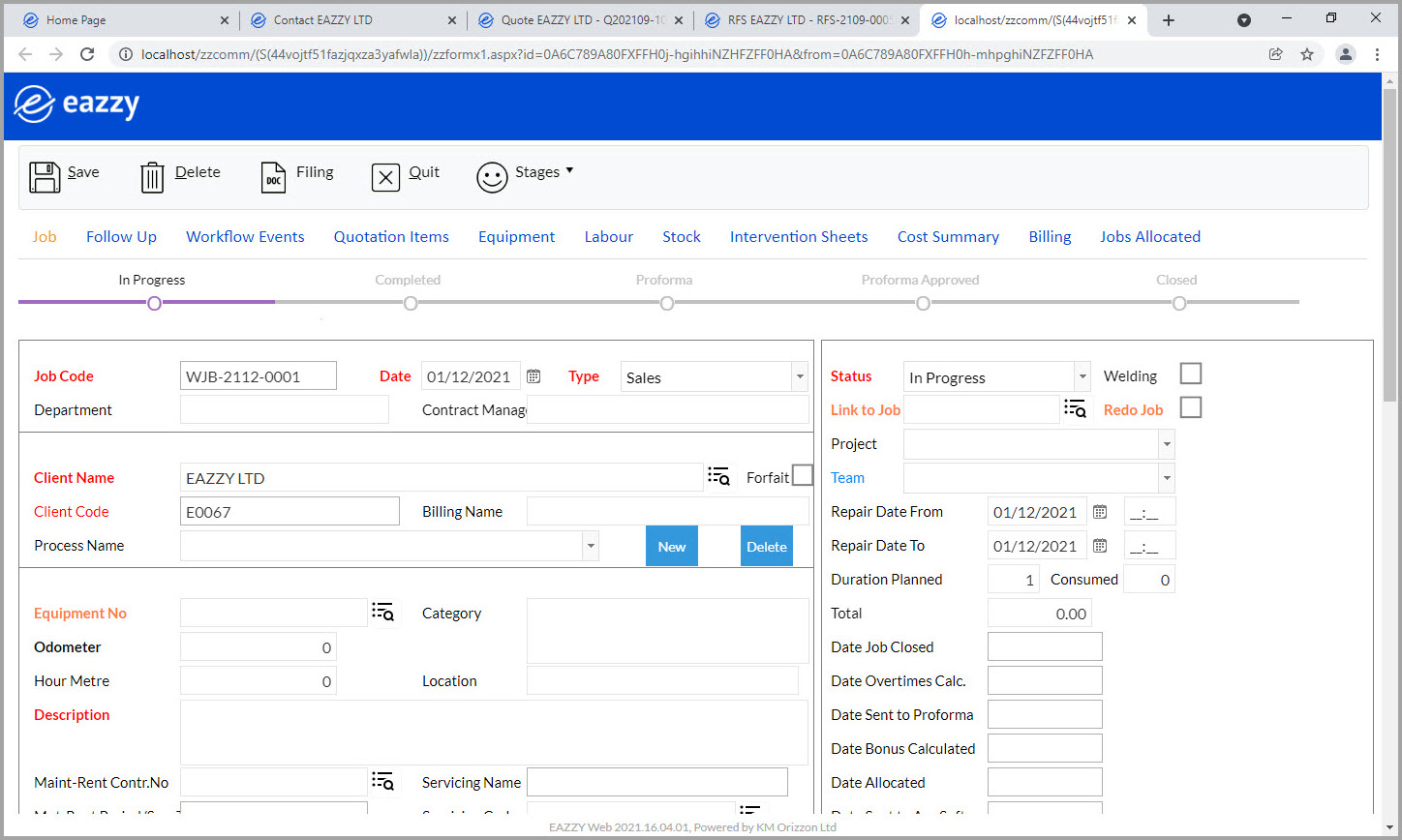Click the Completed stage marker
1402x840 pixels.
click(411, 303)
